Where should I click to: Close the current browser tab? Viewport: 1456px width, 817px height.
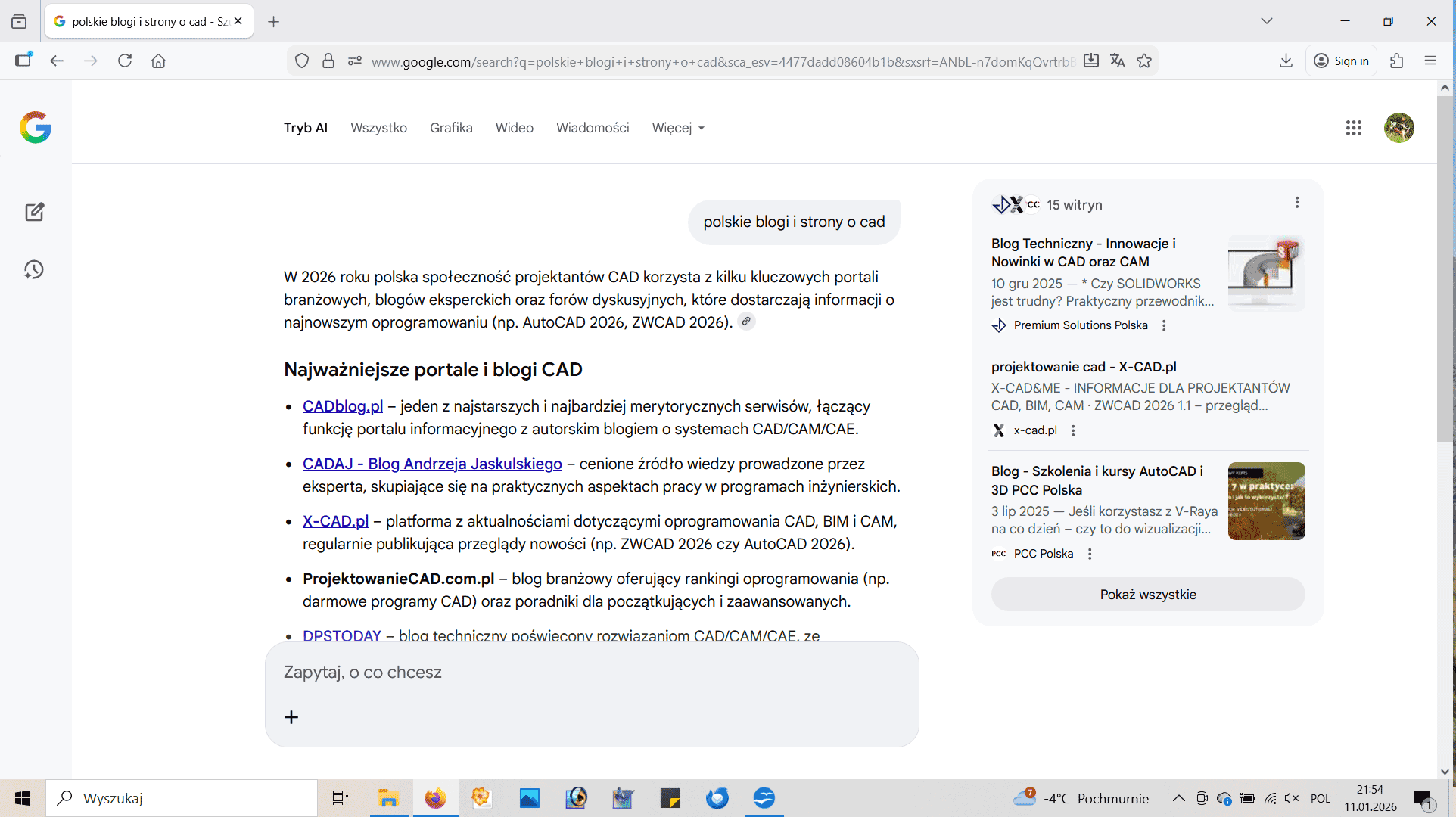click(238, 21)
